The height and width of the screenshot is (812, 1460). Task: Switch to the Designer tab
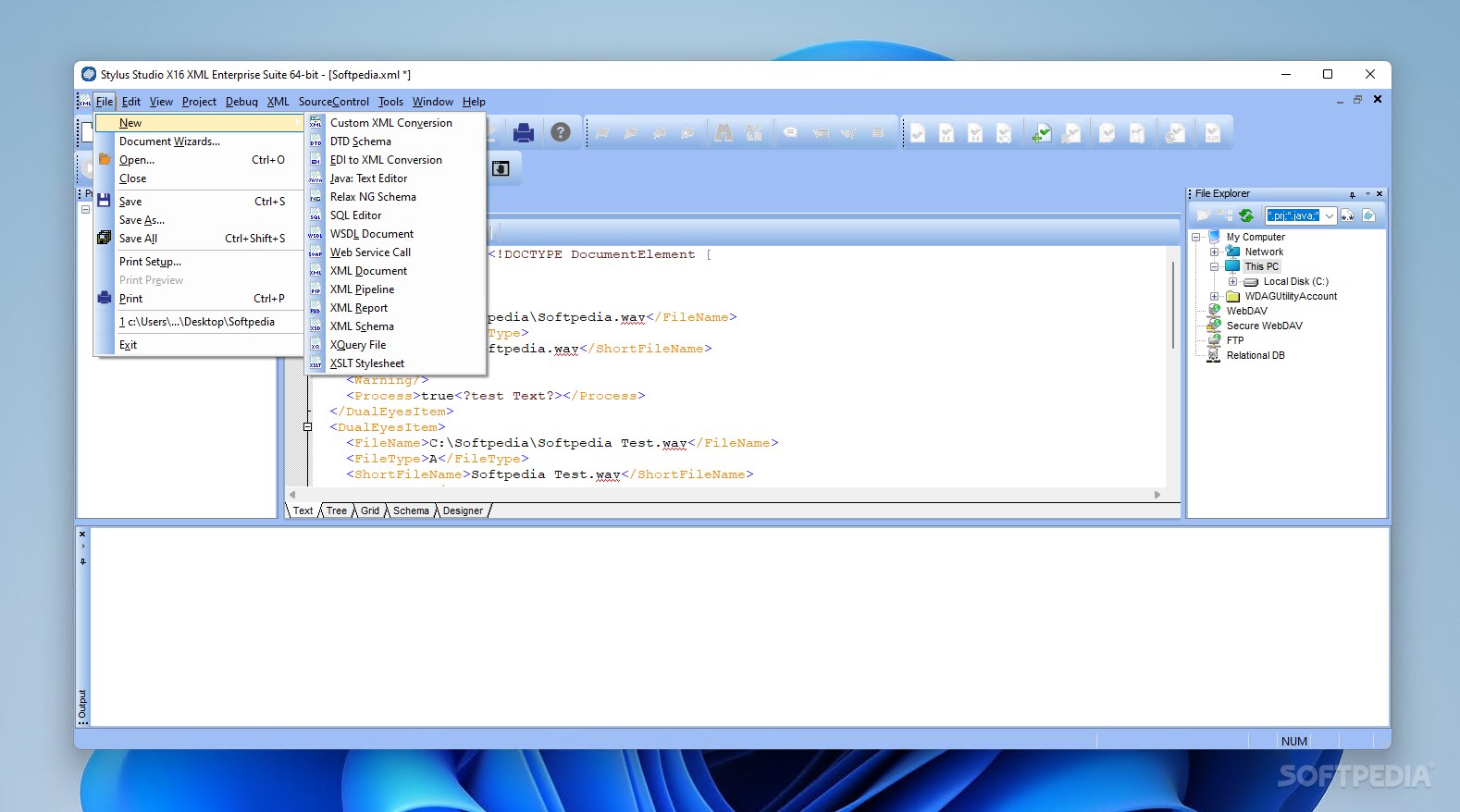[x=463, y=511]
